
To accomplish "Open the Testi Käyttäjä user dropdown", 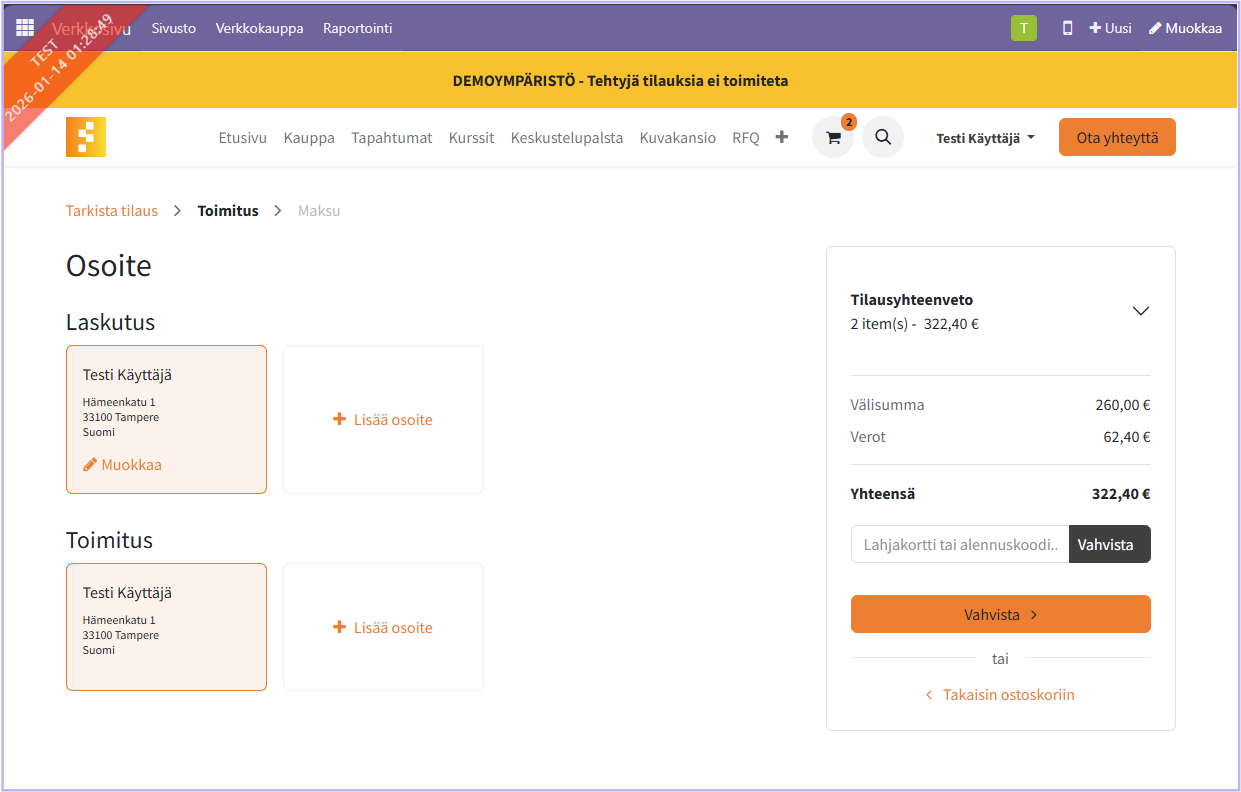I will pyautogui.click(x=985, y=138).
